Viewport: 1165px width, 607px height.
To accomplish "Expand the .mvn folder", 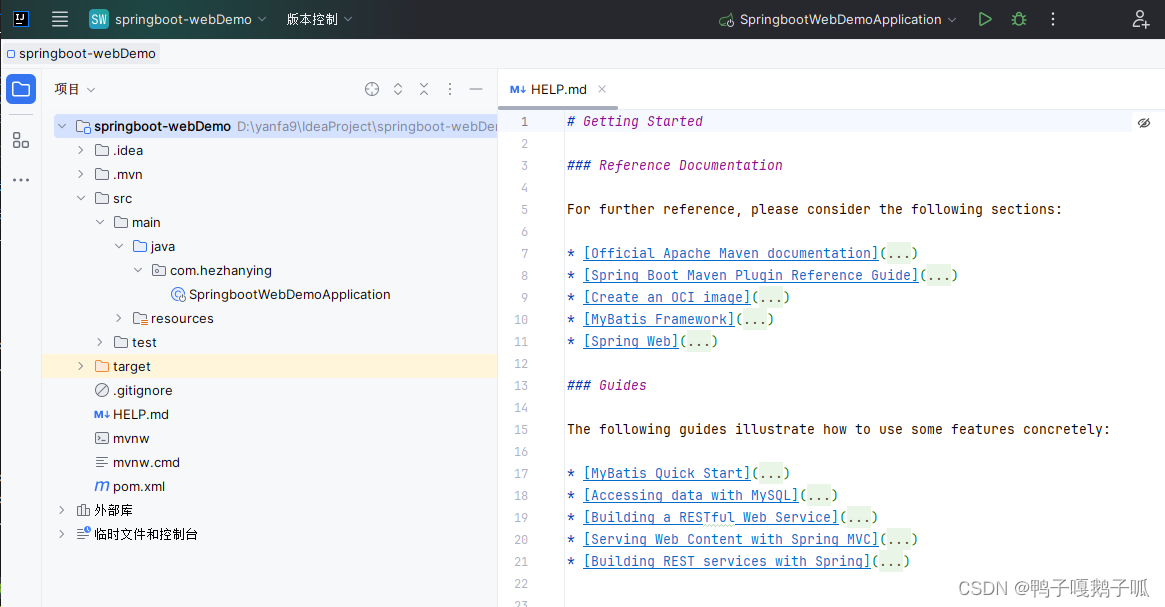I will 81,174.
